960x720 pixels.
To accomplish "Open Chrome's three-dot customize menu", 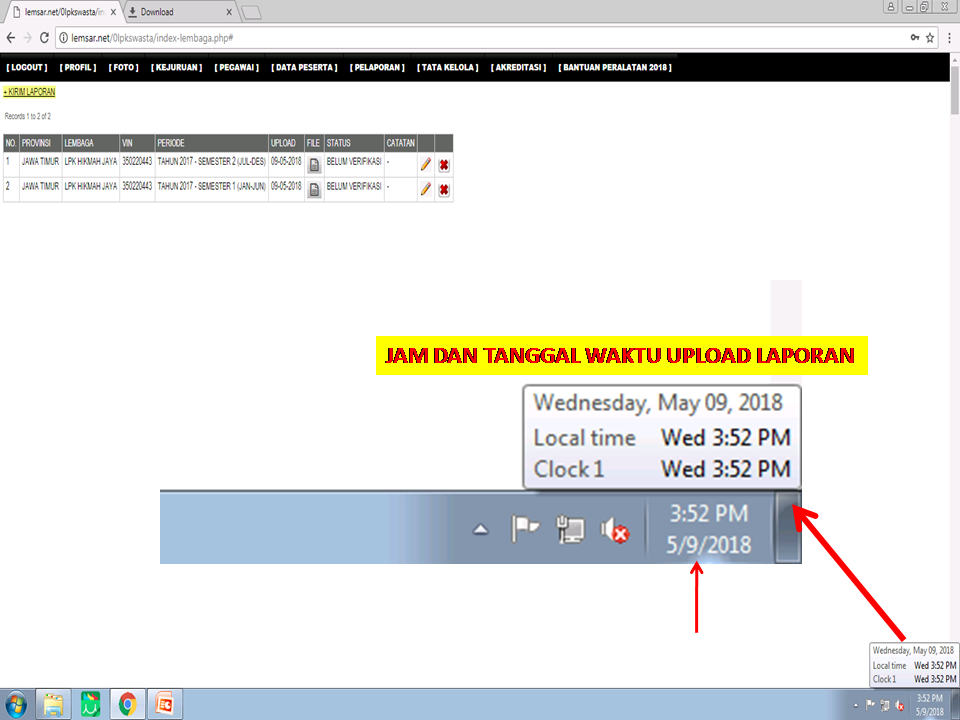I will (x=948, y=36).
